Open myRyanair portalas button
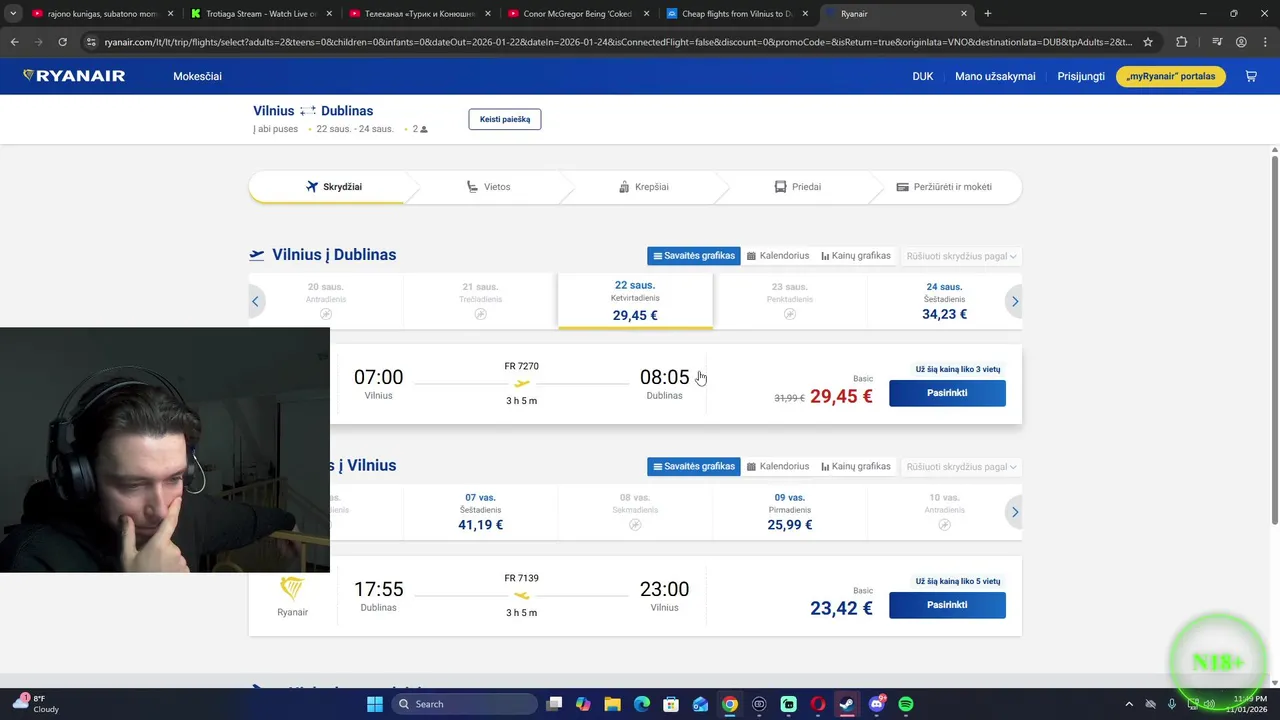The width and height of the screenshot is (1280, 720). pos(1170,76)
